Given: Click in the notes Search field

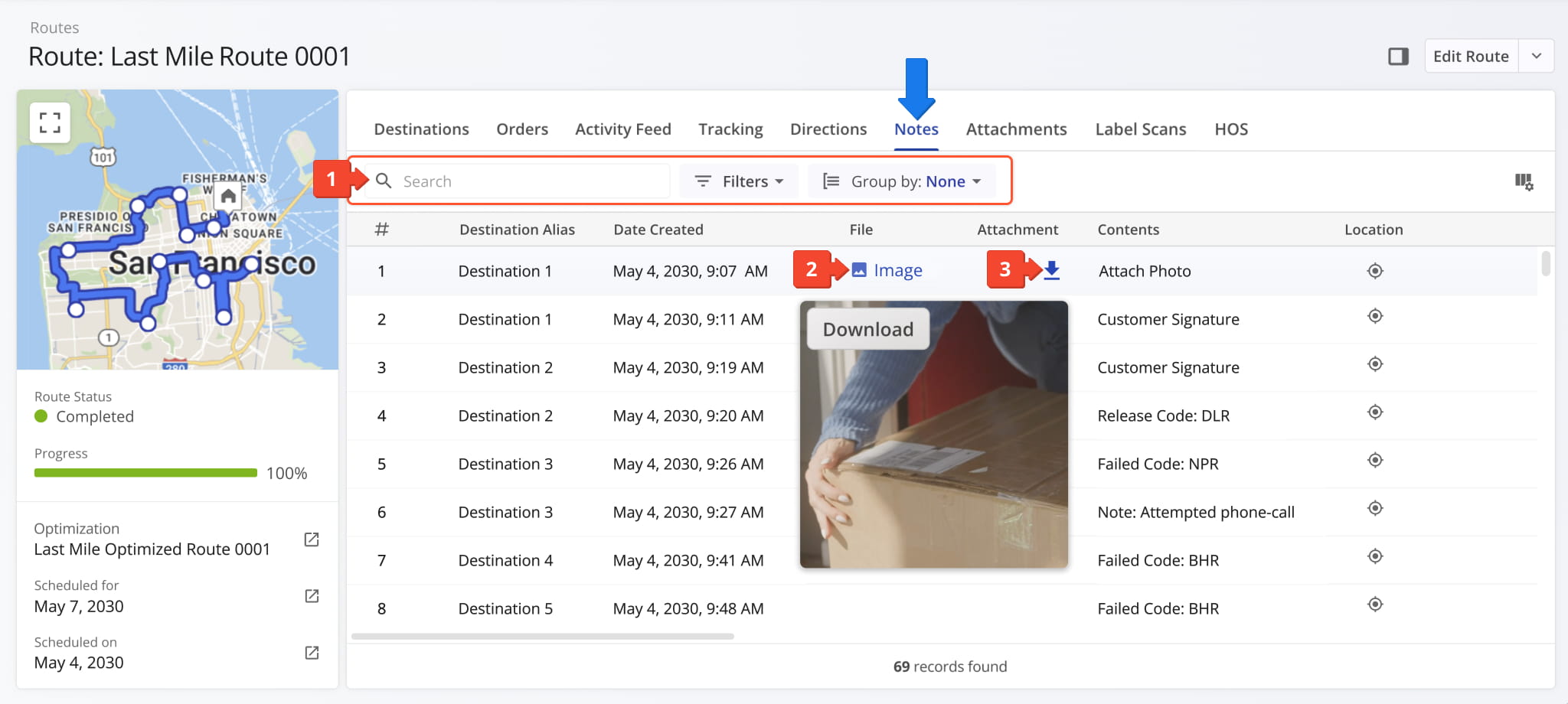Looking at the screenshot, I should [528, 181].
